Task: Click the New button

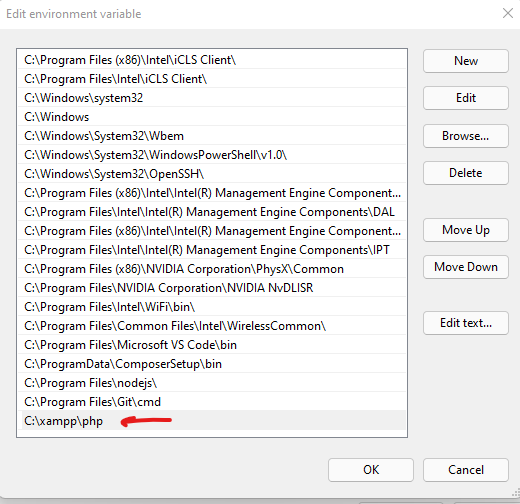Action: [x=466, y=61]
